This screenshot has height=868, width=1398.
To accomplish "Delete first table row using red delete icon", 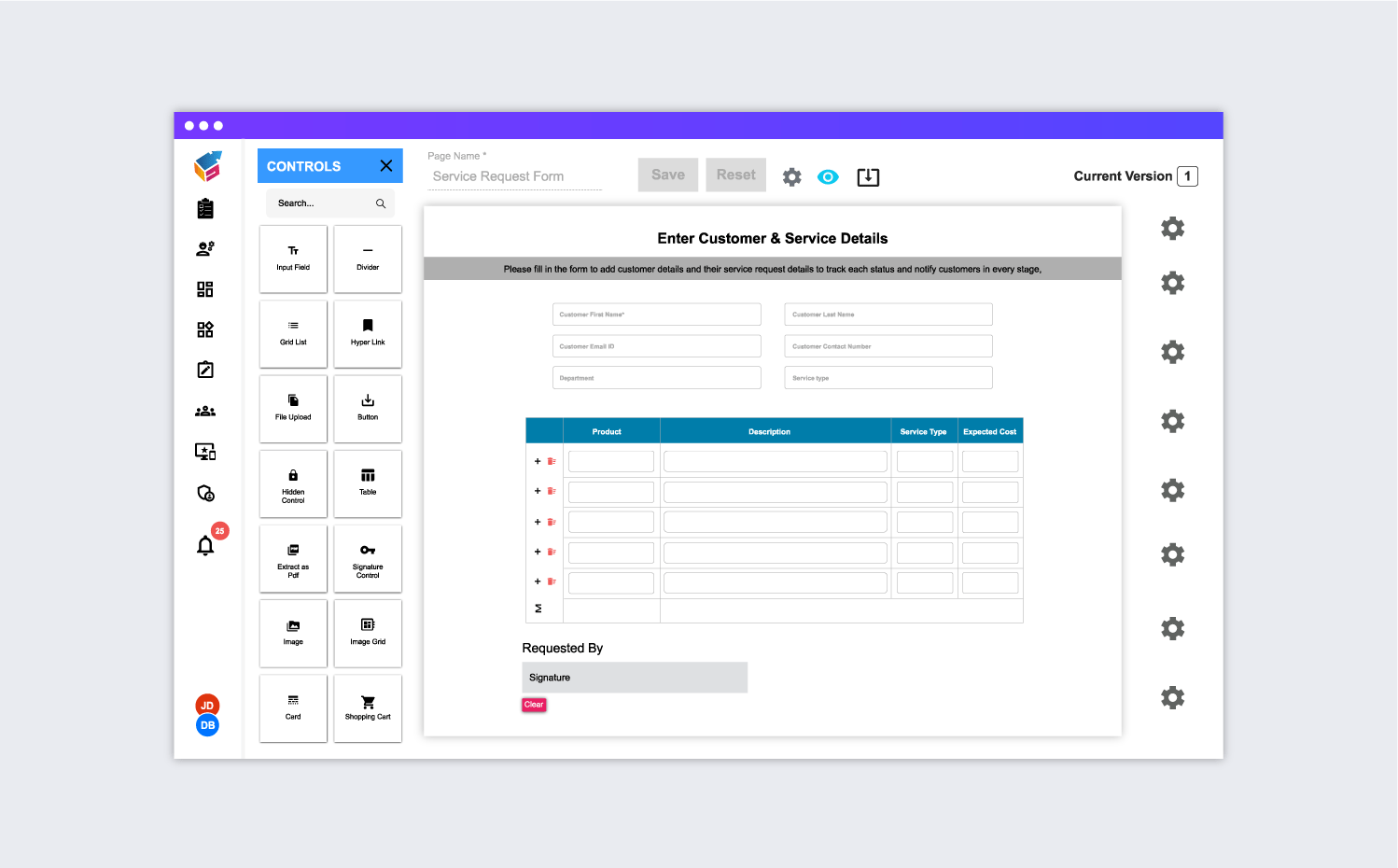I will 552,460.
